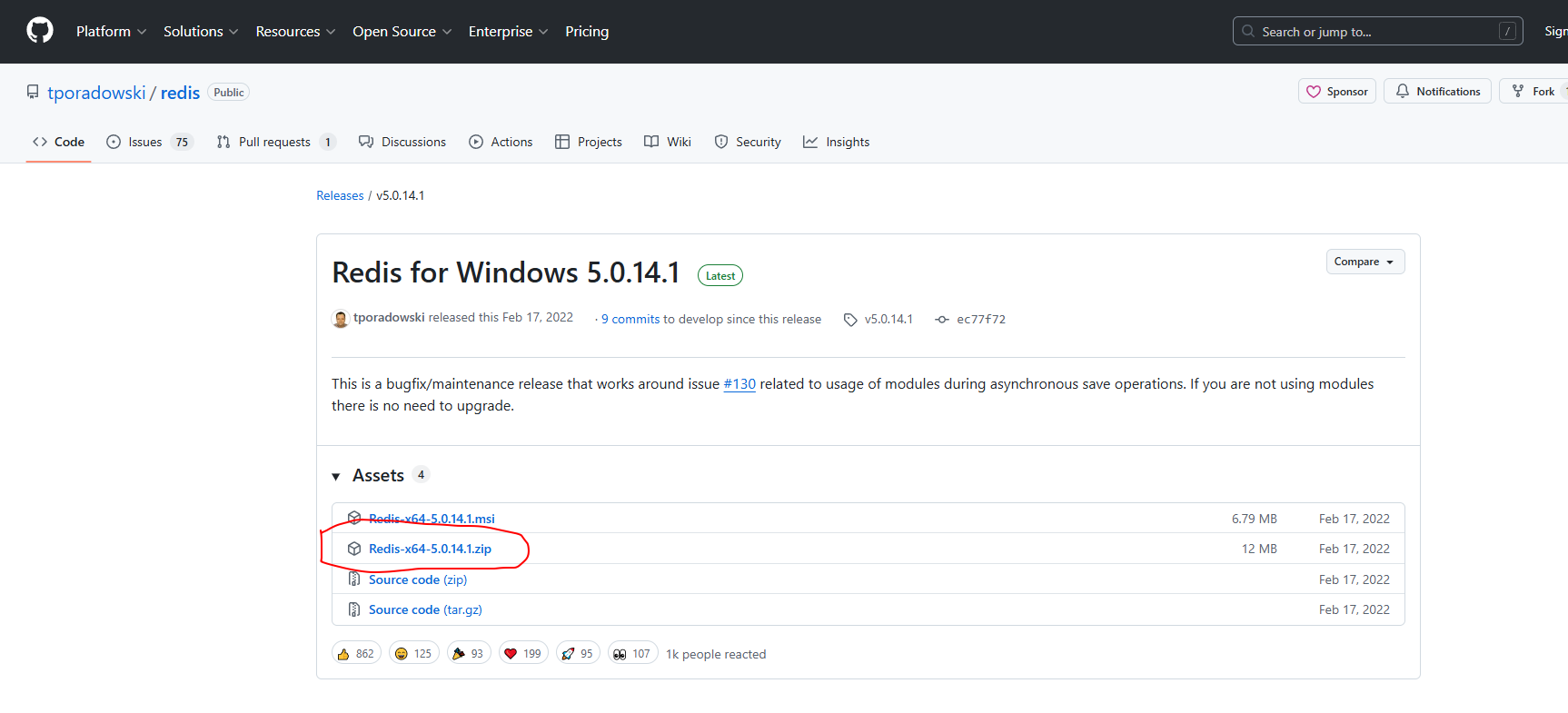Click the v5.0.14.1 tag link

888,319
